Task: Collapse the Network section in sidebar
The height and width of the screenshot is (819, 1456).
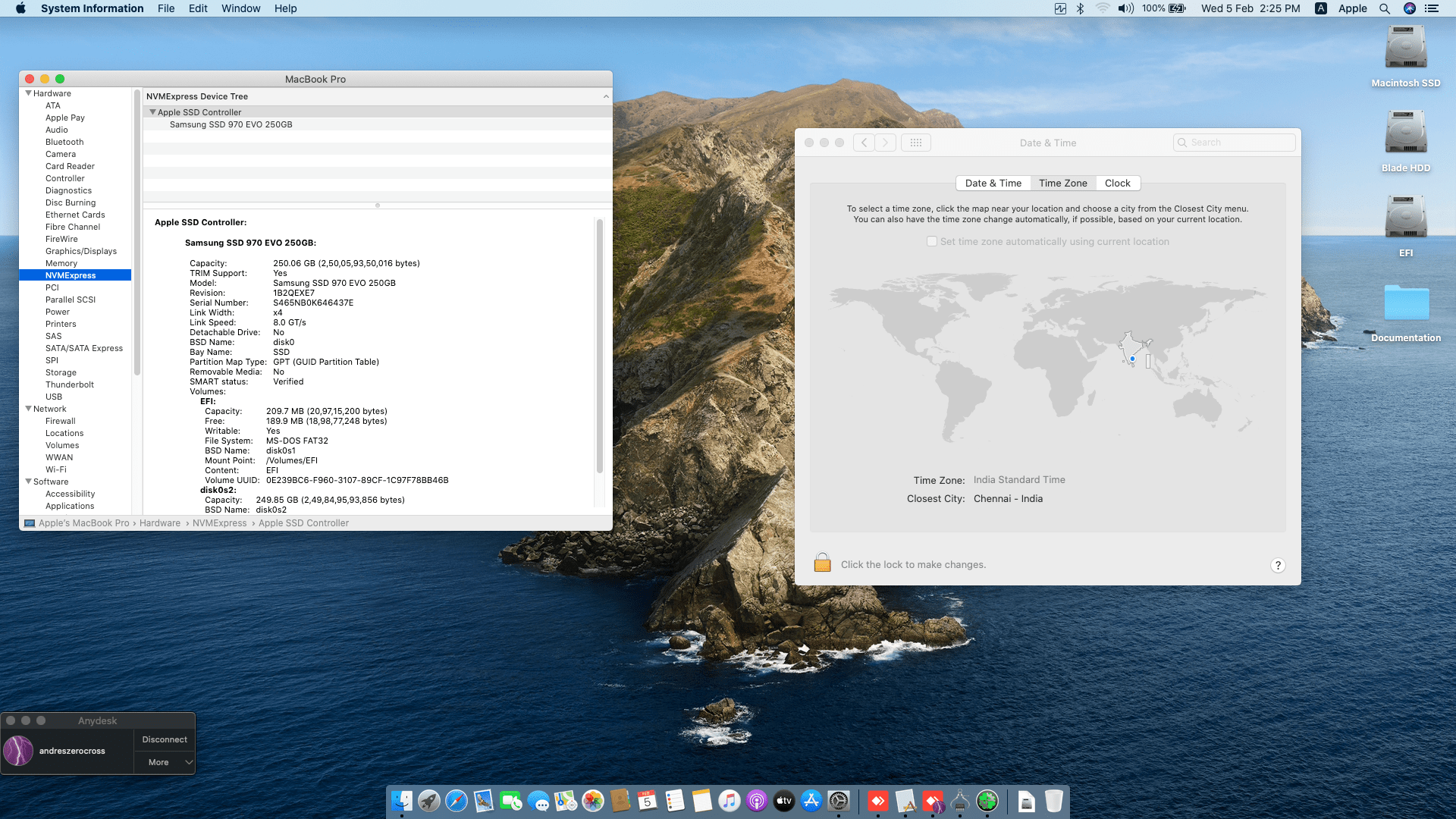Action: 29,409
